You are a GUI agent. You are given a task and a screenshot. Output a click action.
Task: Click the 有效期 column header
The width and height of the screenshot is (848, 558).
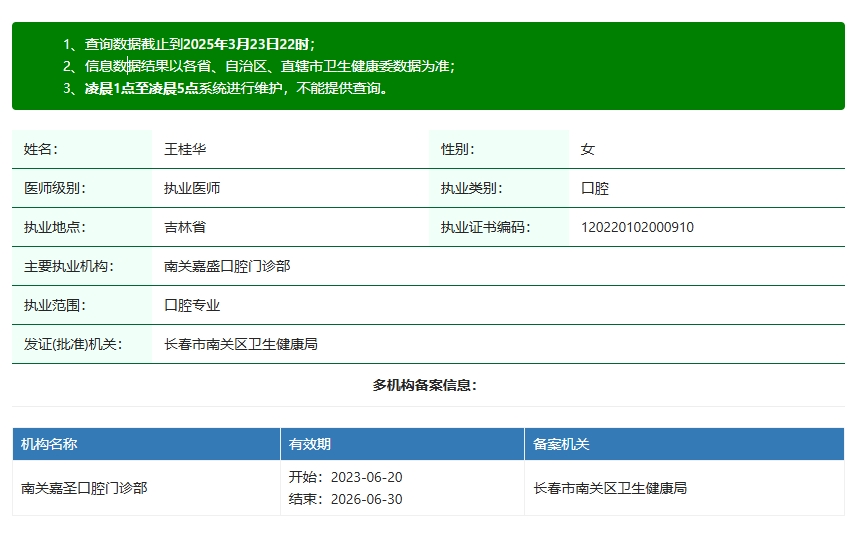pyautogui.click(x=310, y=444)
